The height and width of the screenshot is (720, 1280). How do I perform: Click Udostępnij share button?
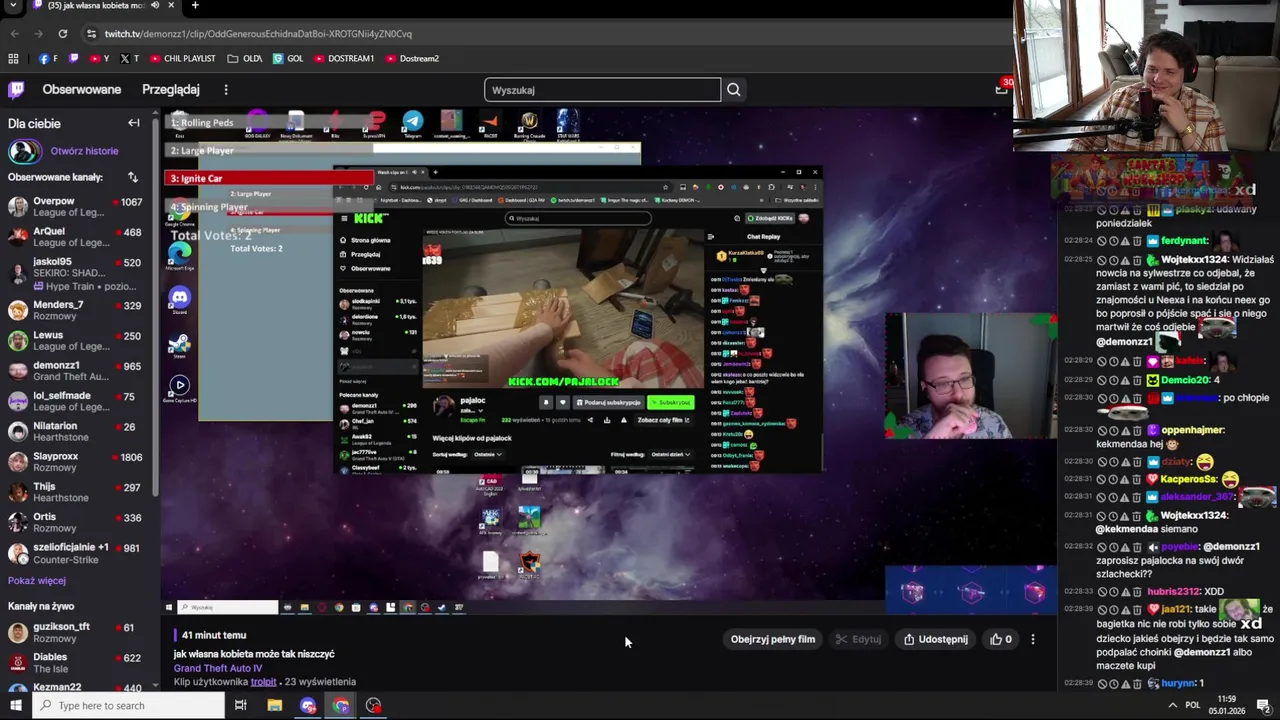pos(936,639)
